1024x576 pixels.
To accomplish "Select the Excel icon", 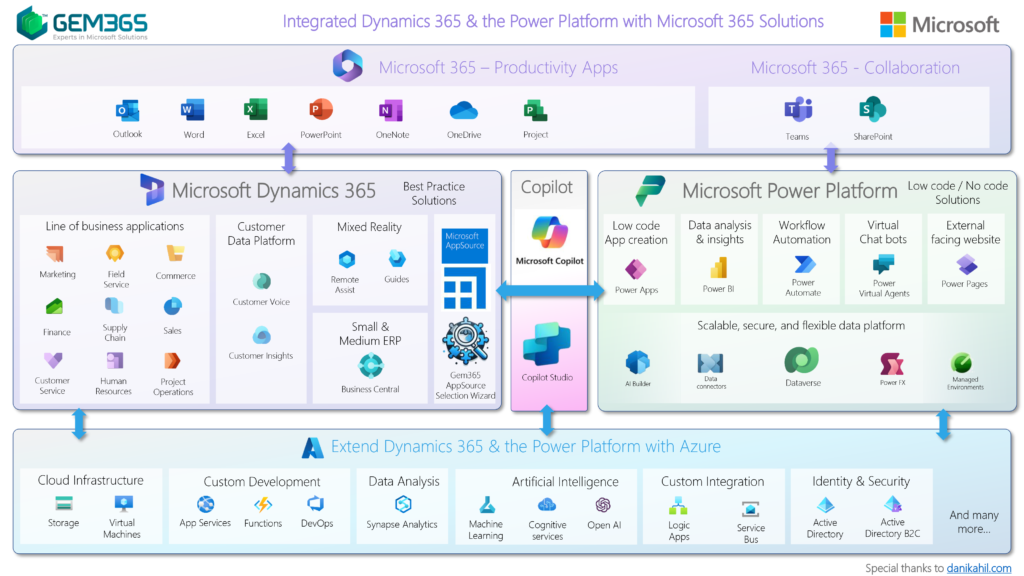I will click(x=255, y=110).
